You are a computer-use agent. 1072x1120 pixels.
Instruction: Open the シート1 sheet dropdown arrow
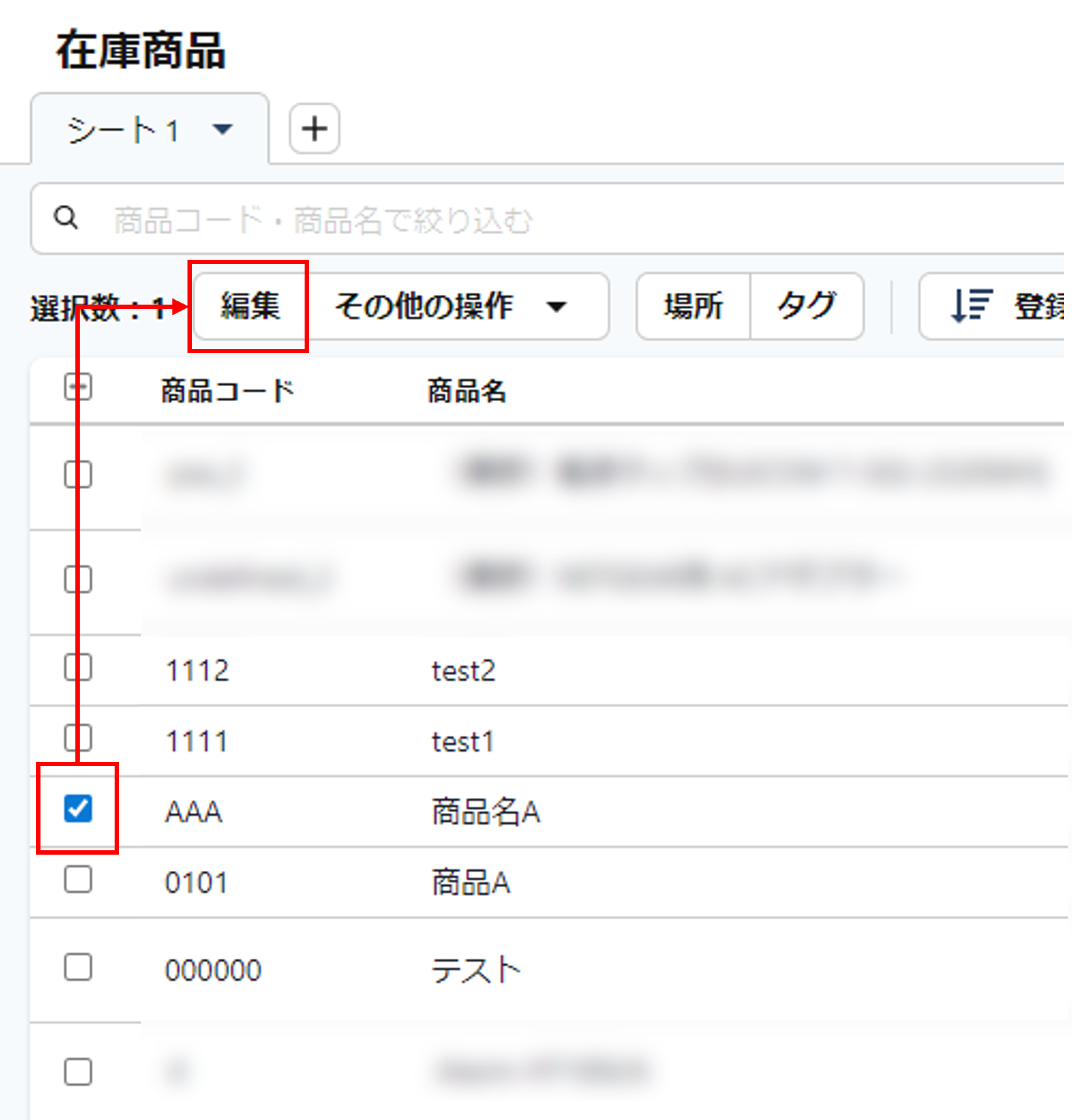(222, 130)
